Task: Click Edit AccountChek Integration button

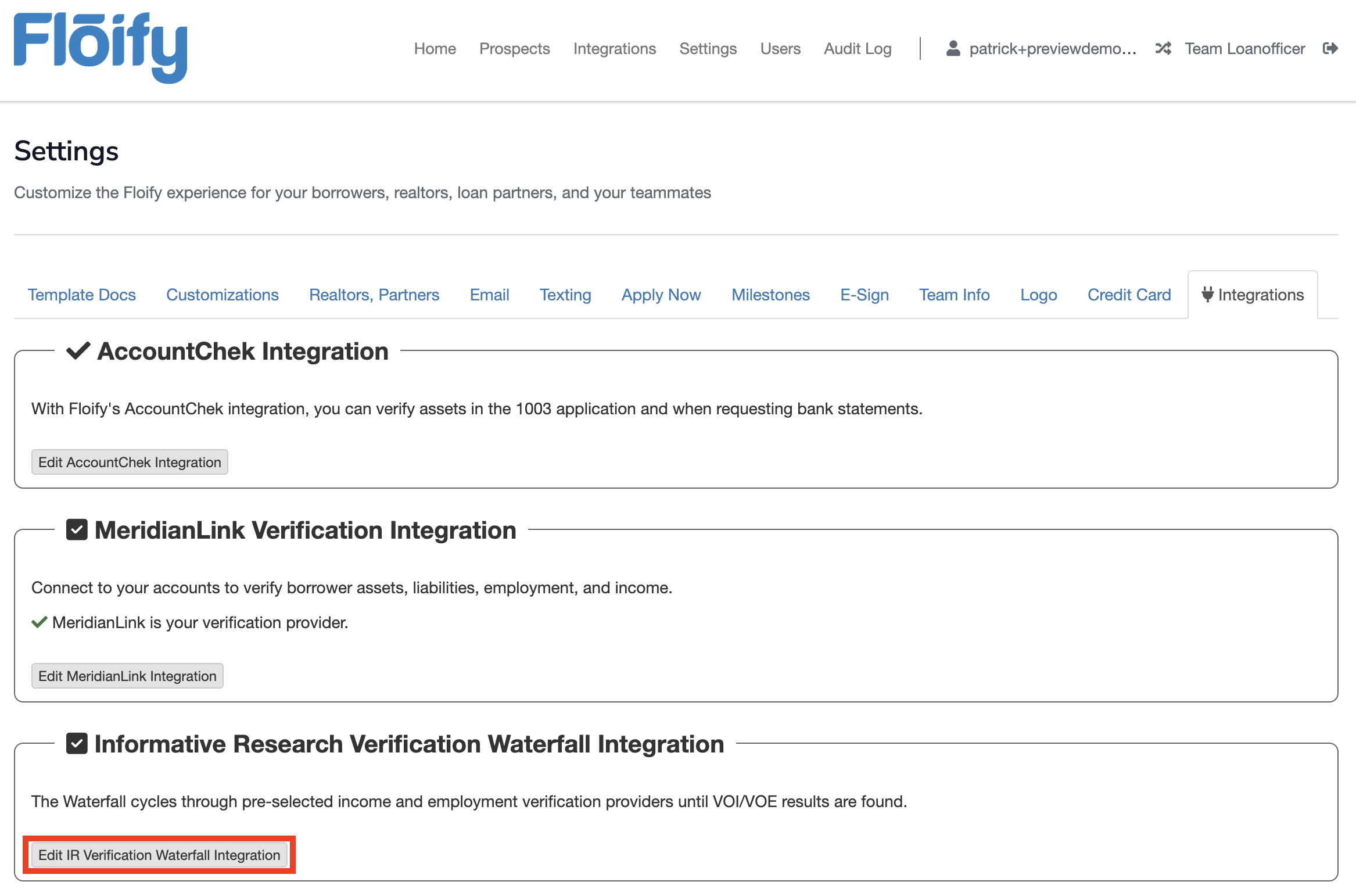Action: tap(130, 462)
